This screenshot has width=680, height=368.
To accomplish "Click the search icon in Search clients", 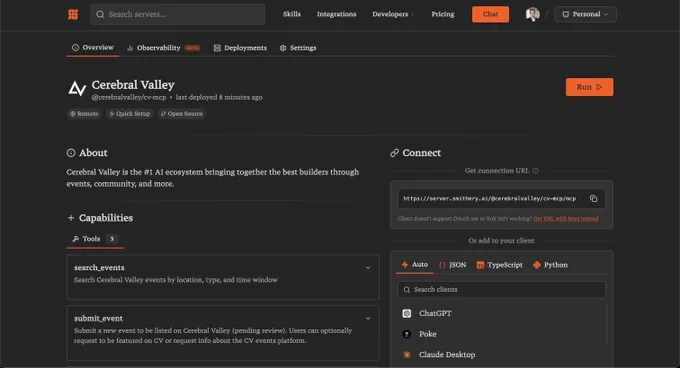I will (407, 290).
